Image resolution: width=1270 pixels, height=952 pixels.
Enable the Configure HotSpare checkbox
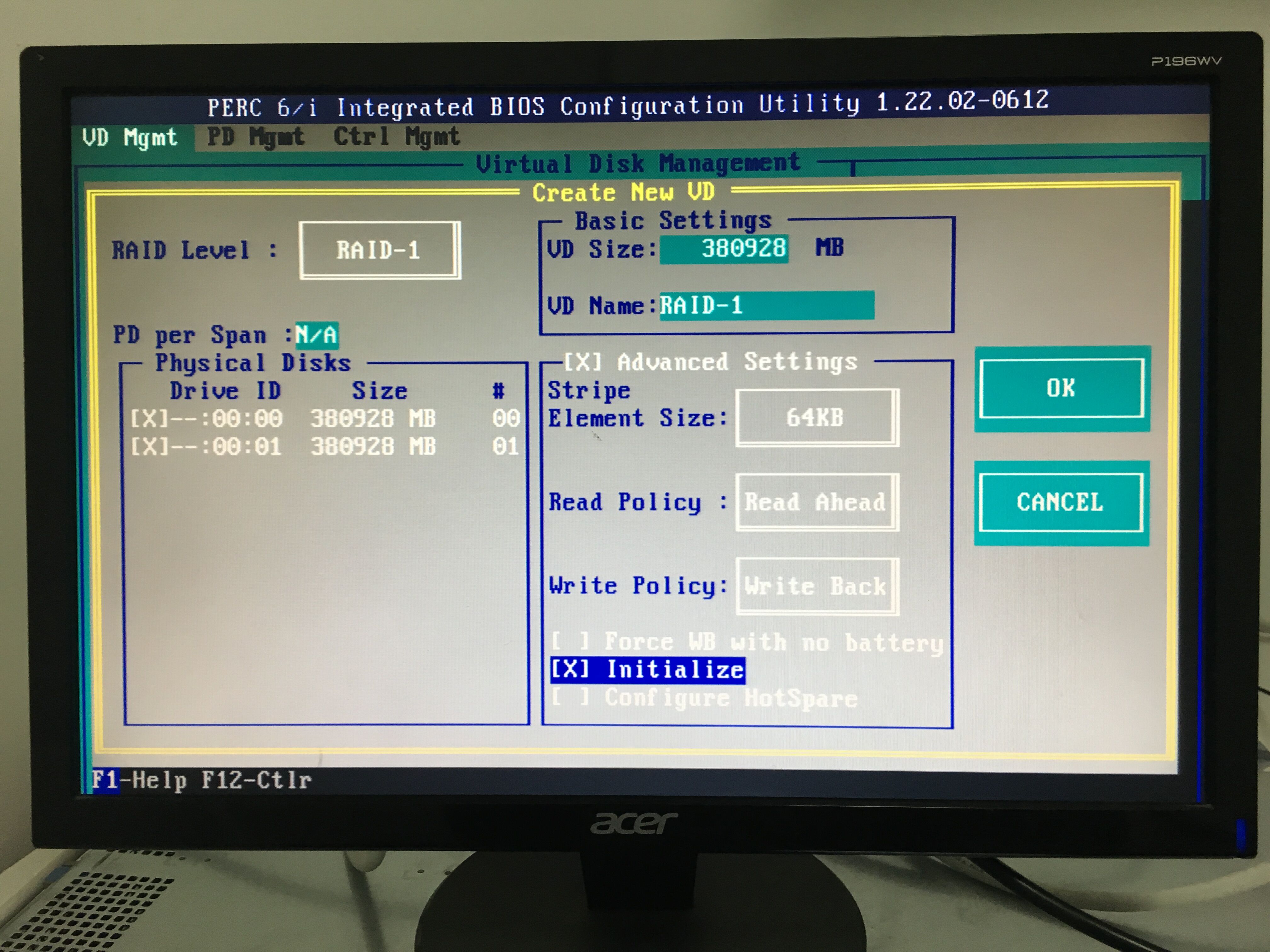571,698
